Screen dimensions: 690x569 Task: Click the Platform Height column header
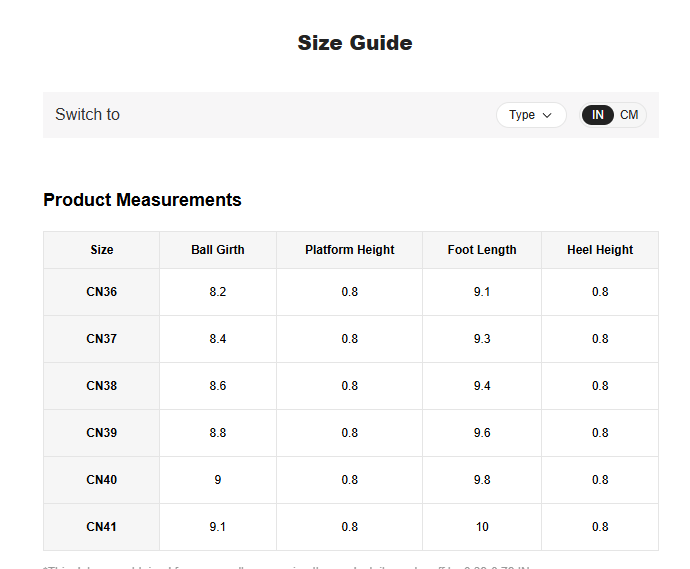click(349, 250)
